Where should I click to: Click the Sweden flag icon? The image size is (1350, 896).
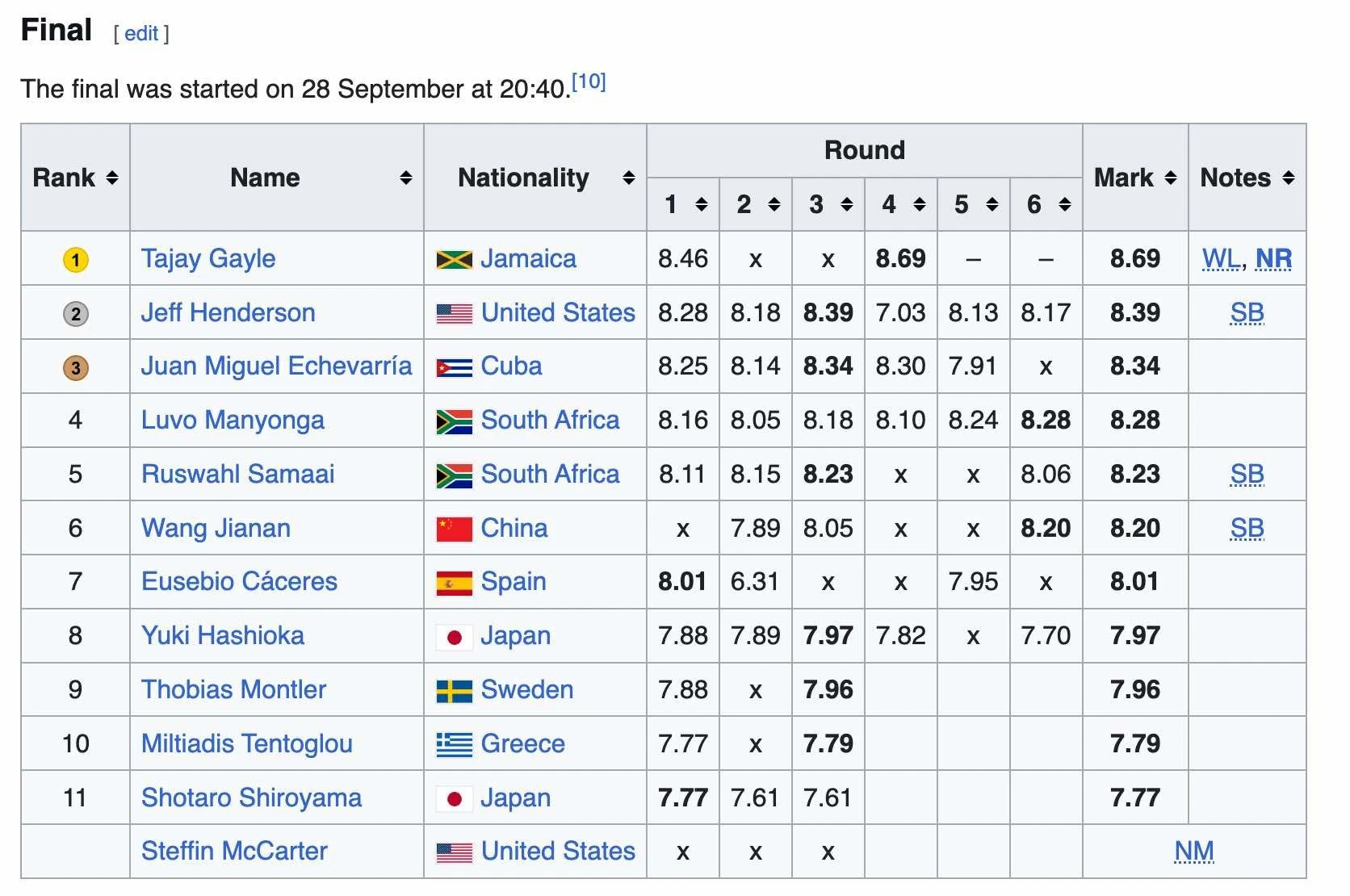pos(454,691)
